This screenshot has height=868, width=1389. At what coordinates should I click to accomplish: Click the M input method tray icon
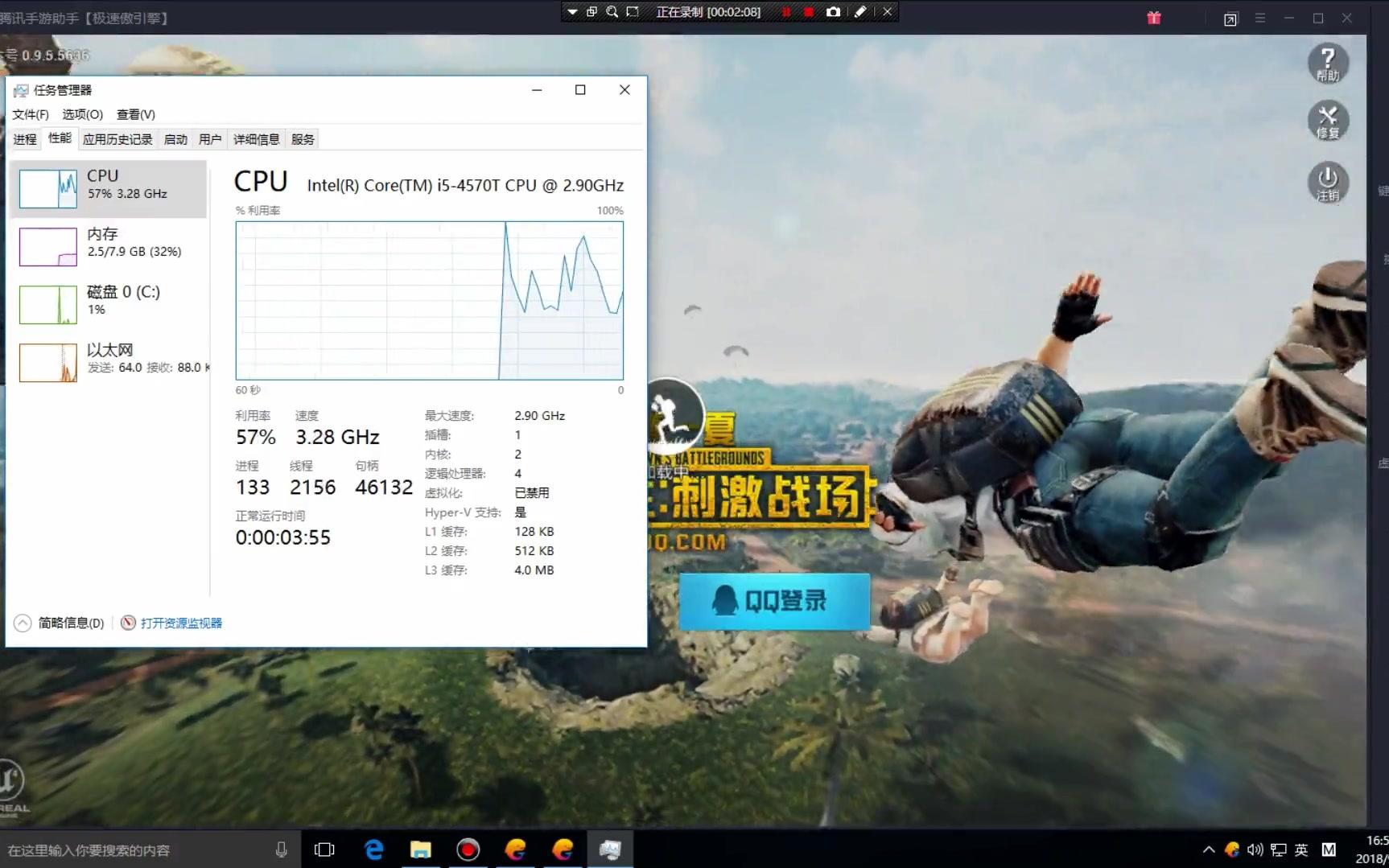click(1329, 849)
